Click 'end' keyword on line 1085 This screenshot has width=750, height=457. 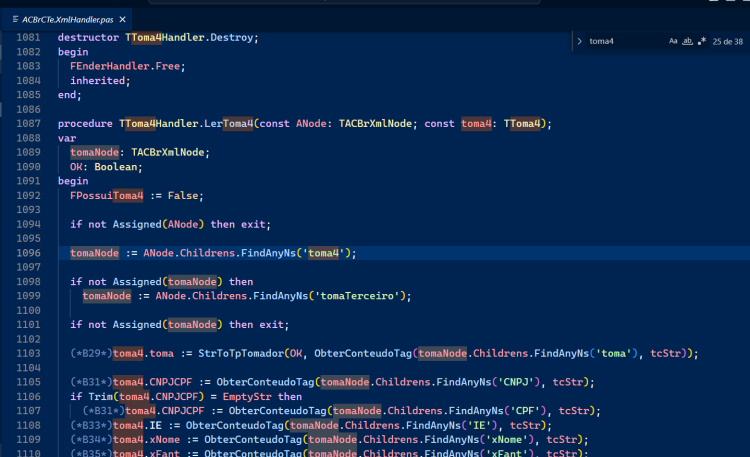coord(67,95)
